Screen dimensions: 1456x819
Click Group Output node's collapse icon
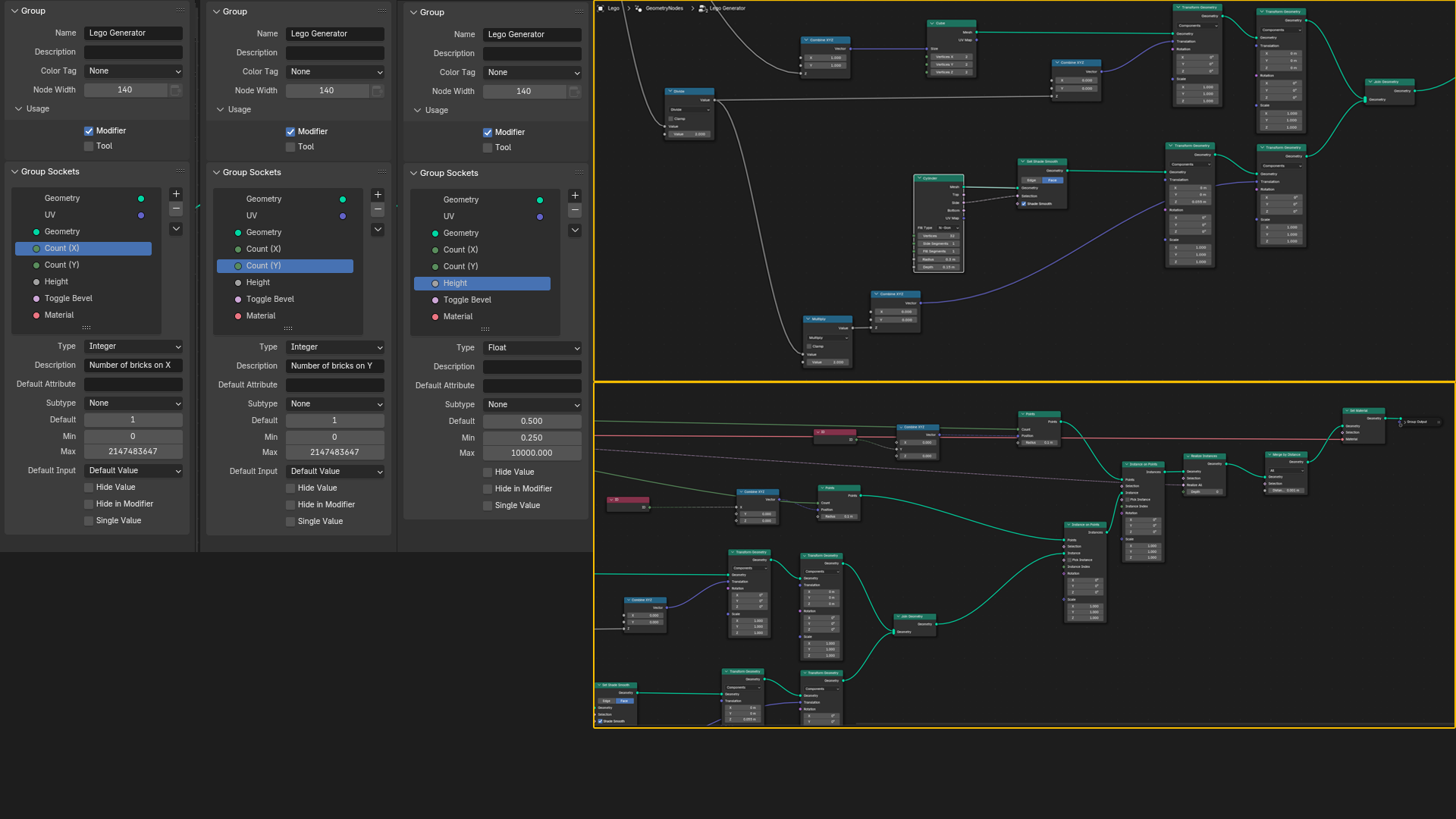click(x=1403, y=422)
